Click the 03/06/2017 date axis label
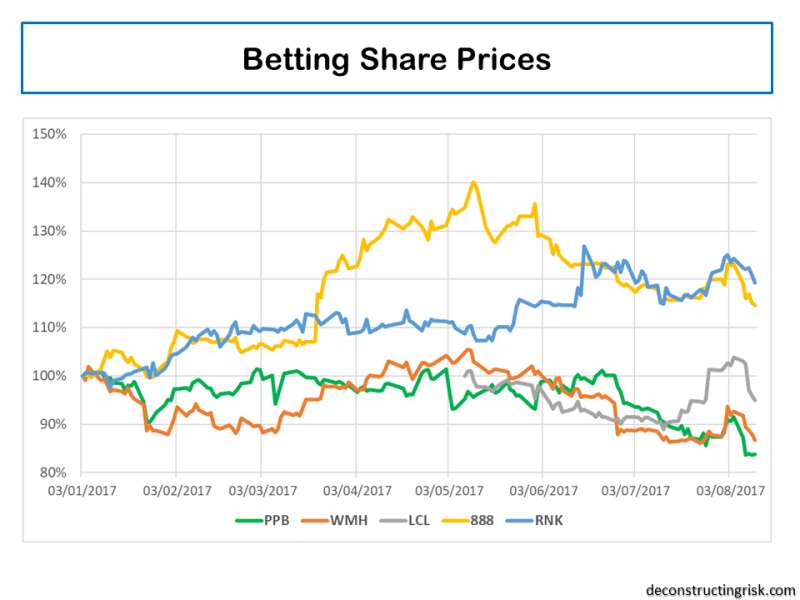The height and width of the screenshot is (600, 800). (546, 491)
